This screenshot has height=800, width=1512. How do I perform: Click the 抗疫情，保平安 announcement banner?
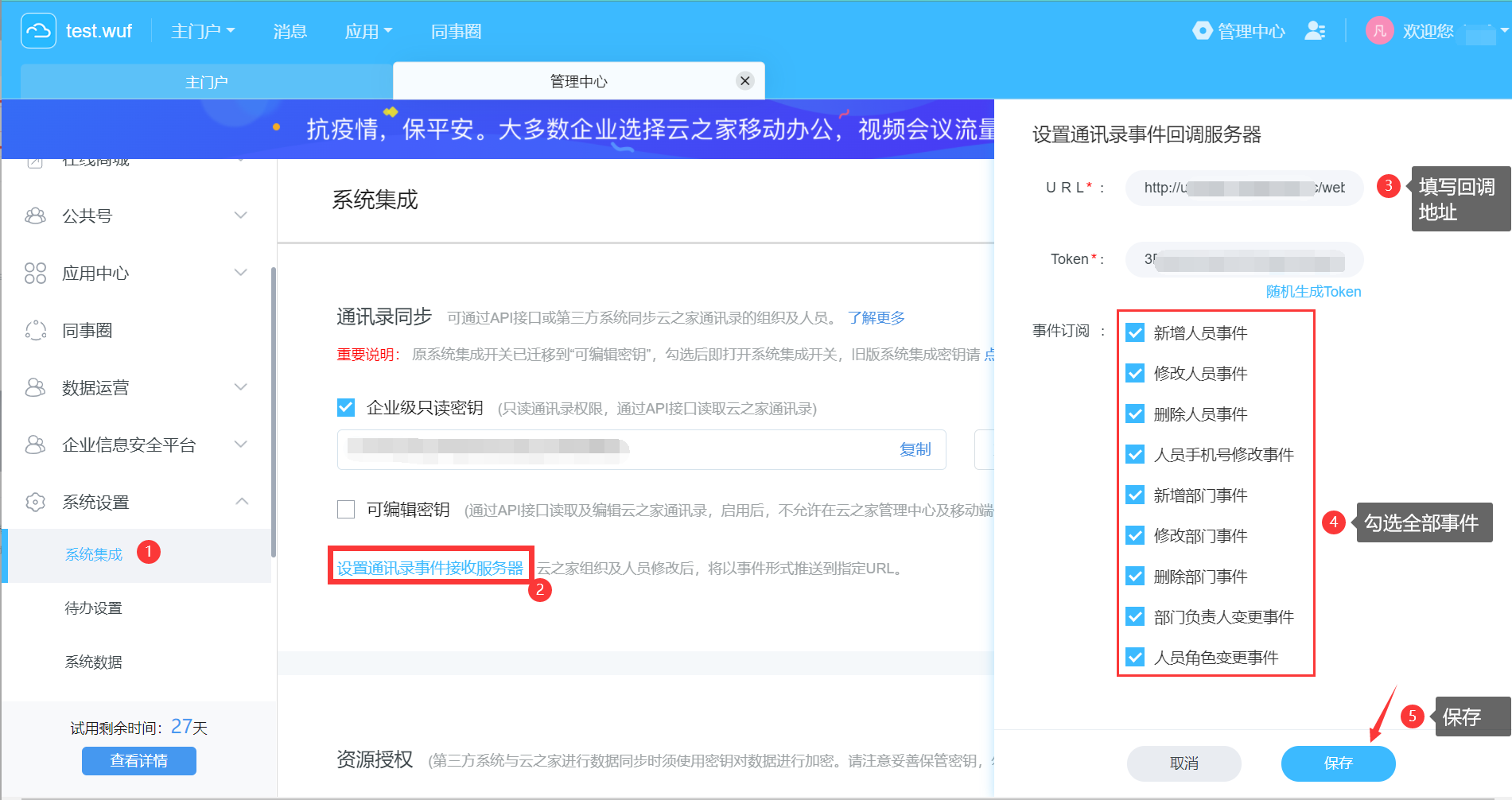click(498, 129)
